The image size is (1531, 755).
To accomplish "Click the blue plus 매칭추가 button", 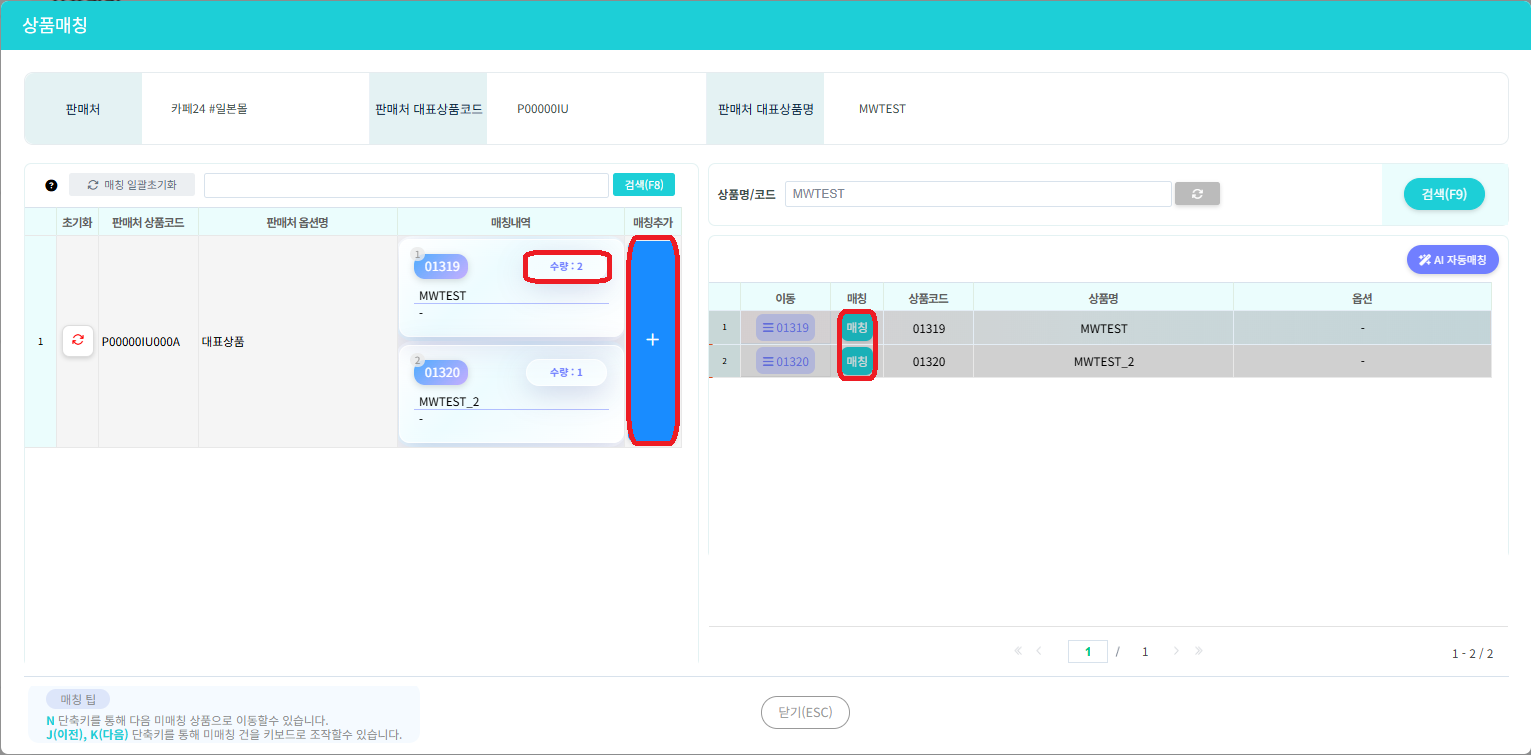I will tap(652, 341).
